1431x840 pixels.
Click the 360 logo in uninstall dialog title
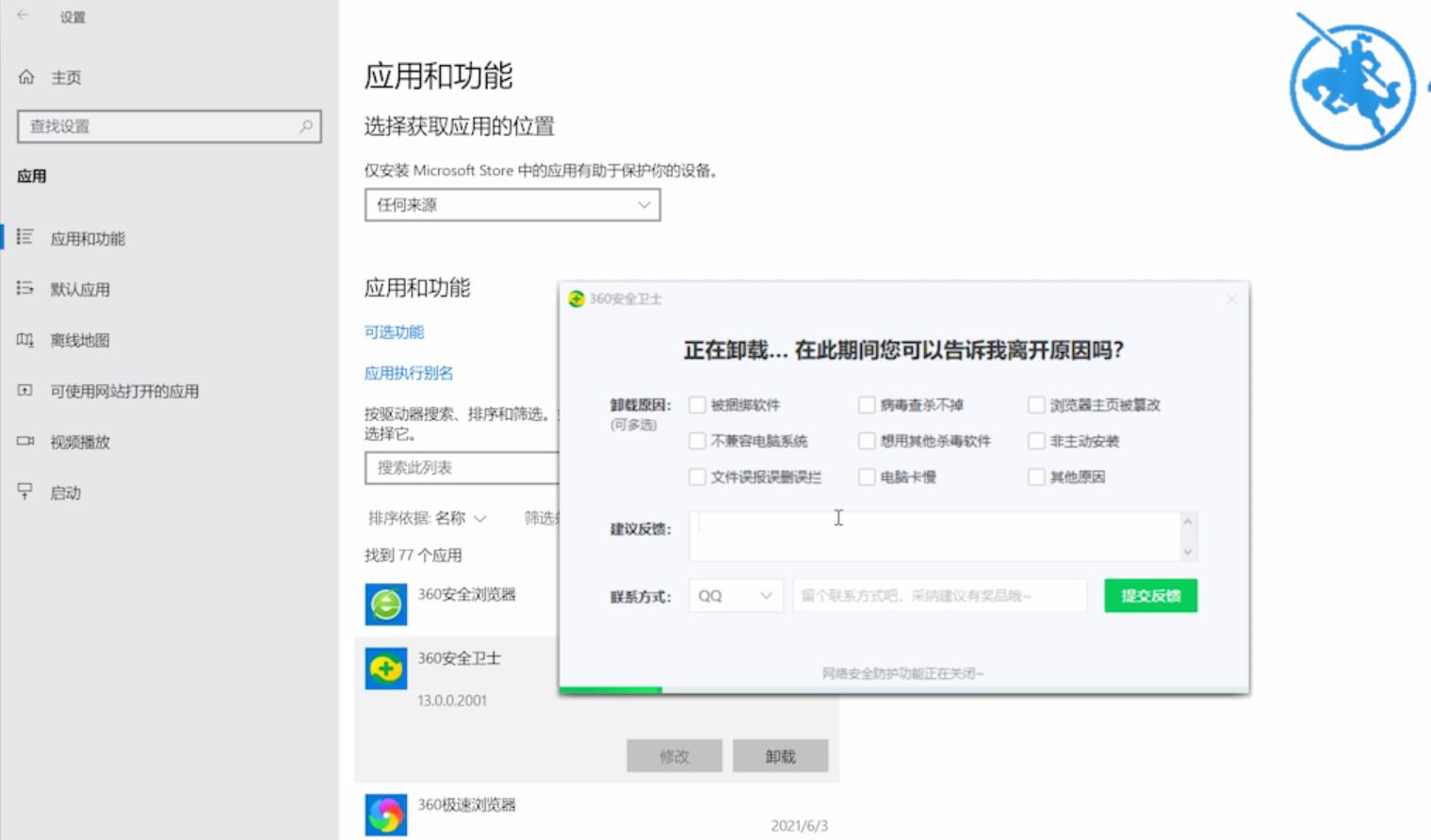pos(576,299)
